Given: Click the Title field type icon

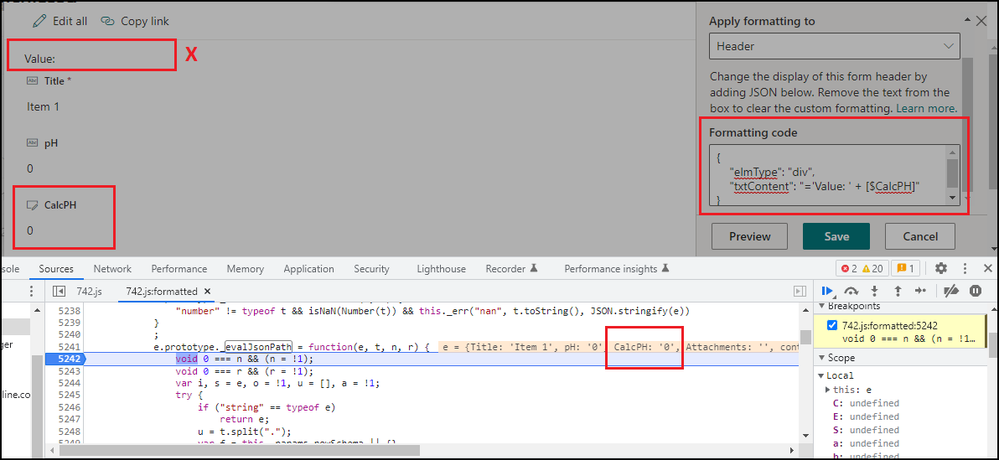Looking at the screenshot, I should pyautogui.click(x=32, y=81).
